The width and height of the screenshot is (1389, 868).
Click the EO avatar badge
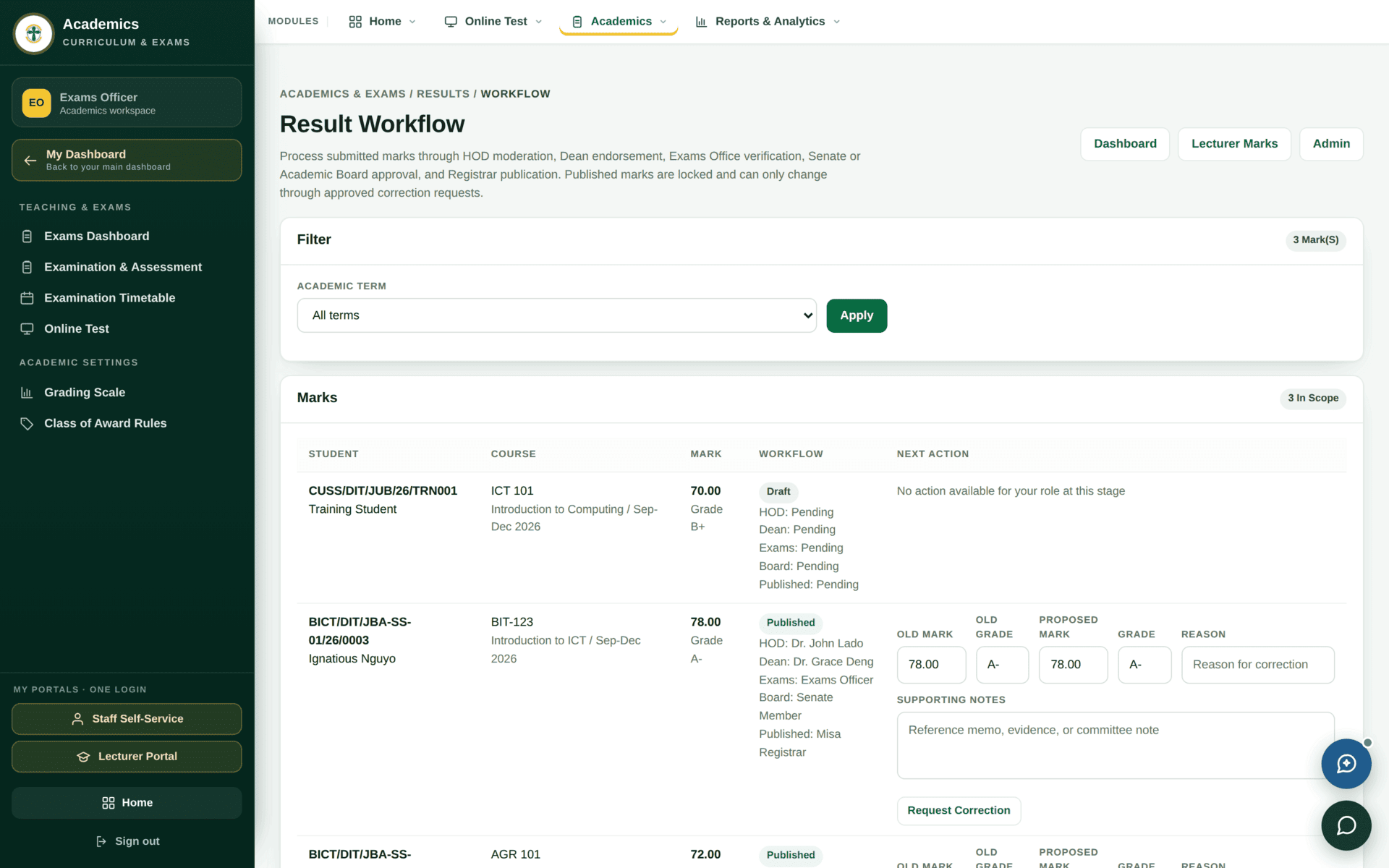36,103
